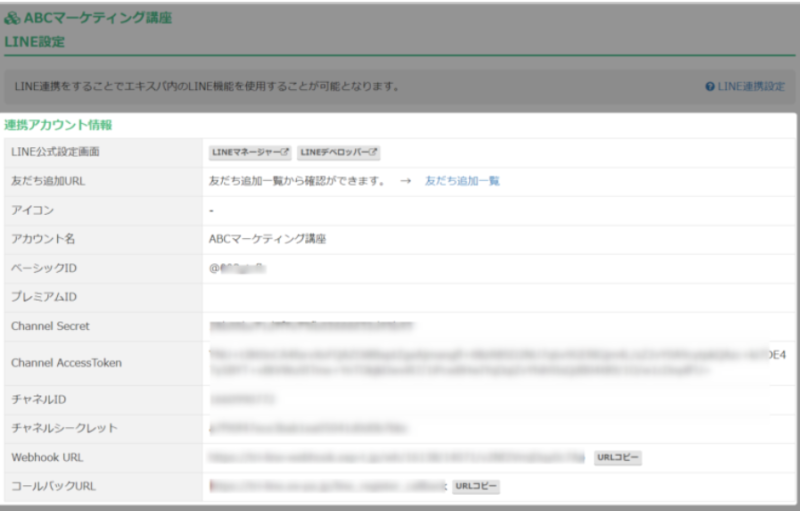Click the 友だち追加一覧から確認ができます text

coord(297,181)
